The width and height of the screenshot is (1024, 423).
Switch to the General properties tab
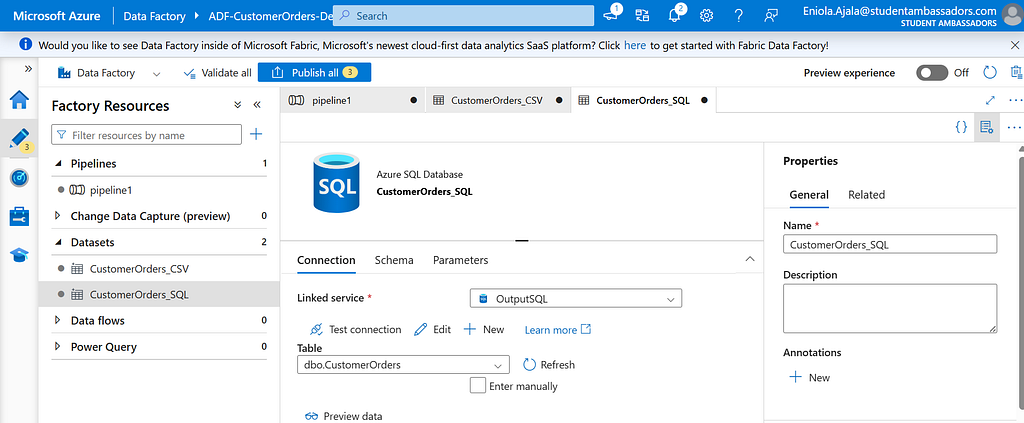(x=809, y=195)
